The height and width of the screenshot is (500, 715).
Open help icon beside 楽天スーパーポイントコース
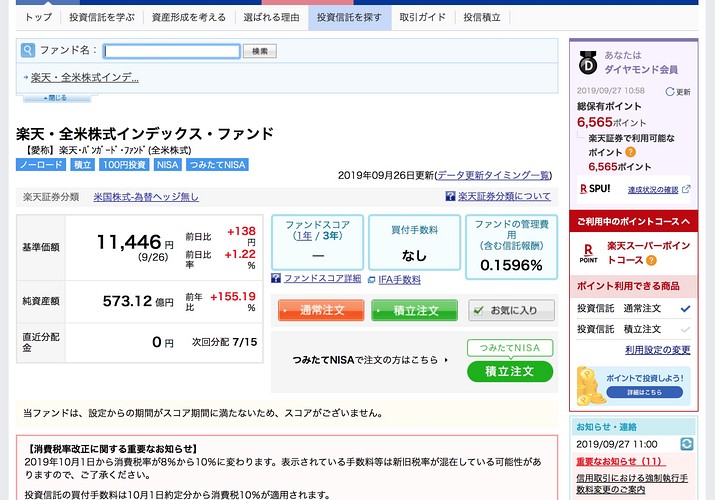click(x=651, y=260)
